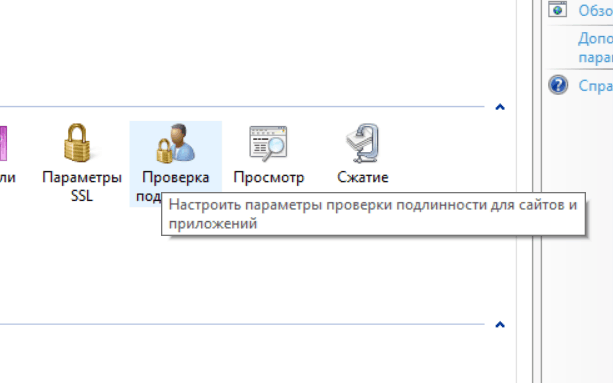The width and height of the screenshot is (613, 383).
Task: Collapse the upper feature group chevron
Action: [500, 107]
